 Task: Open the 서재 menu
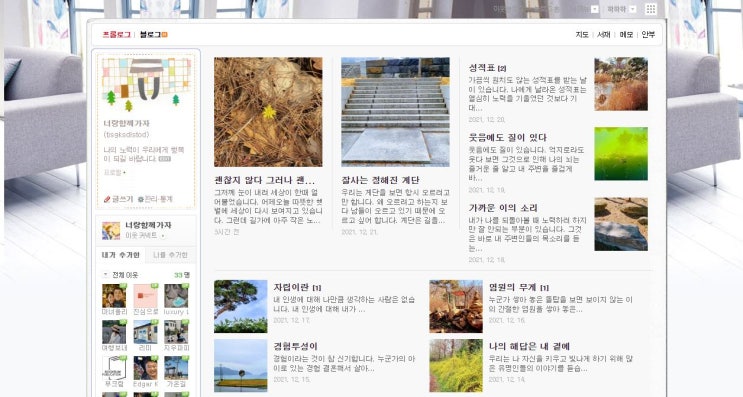pyautogui.click(x=604, y=35)
